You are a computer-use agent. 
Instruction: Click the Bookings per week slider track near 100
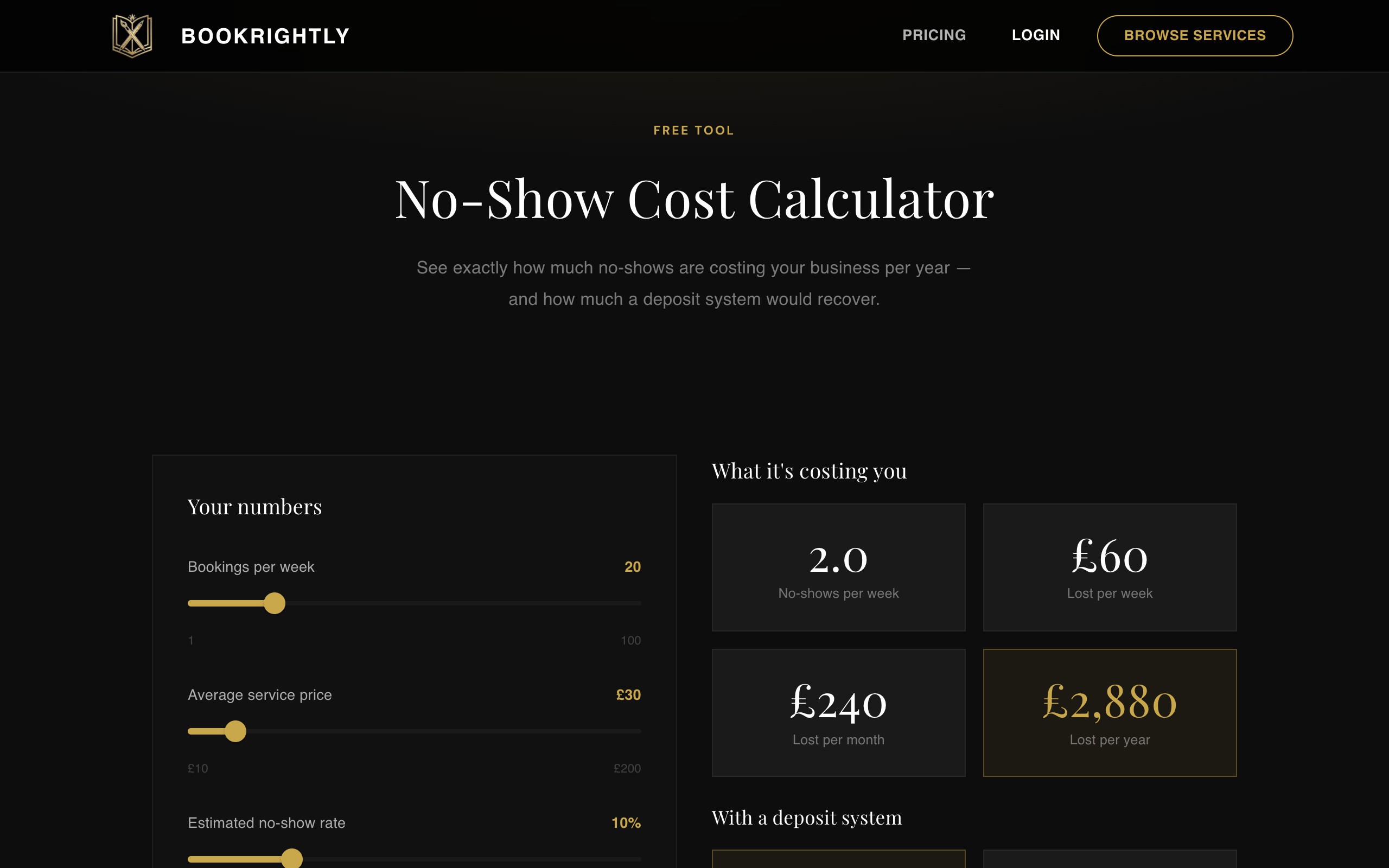[x=632, y=603]
